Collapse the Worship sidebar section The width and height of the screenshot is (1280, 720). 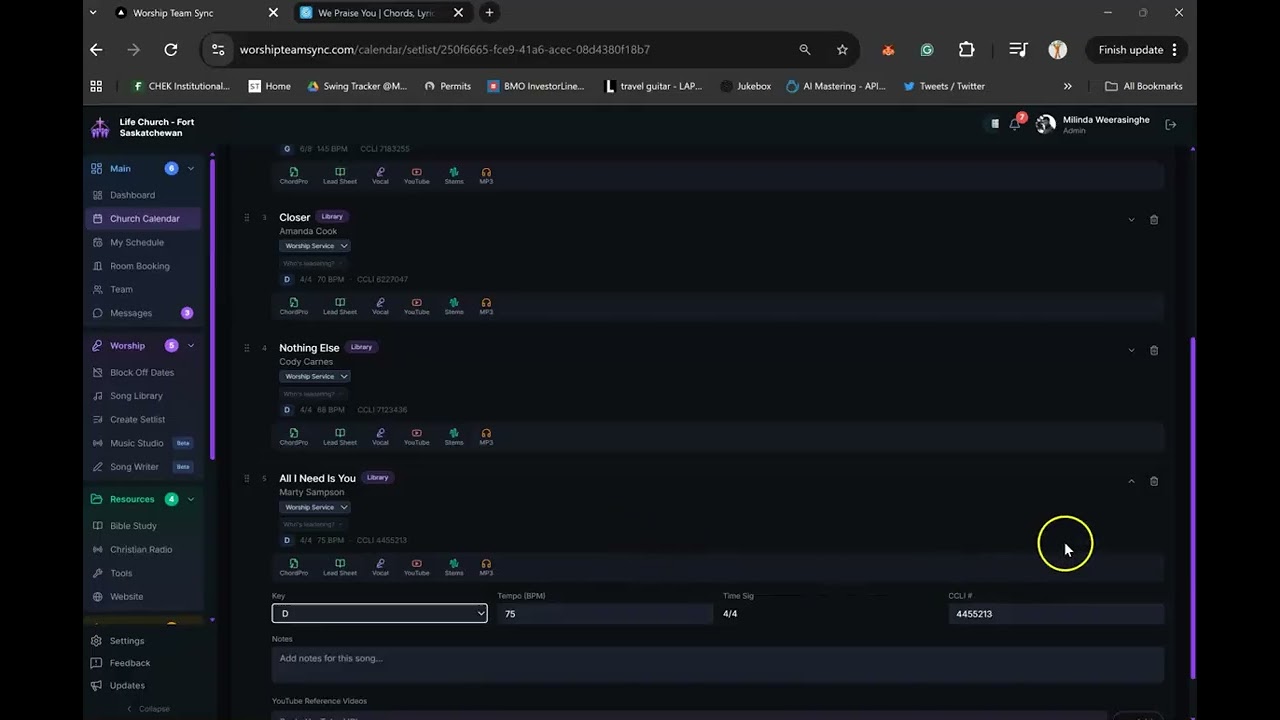point(191,346)
